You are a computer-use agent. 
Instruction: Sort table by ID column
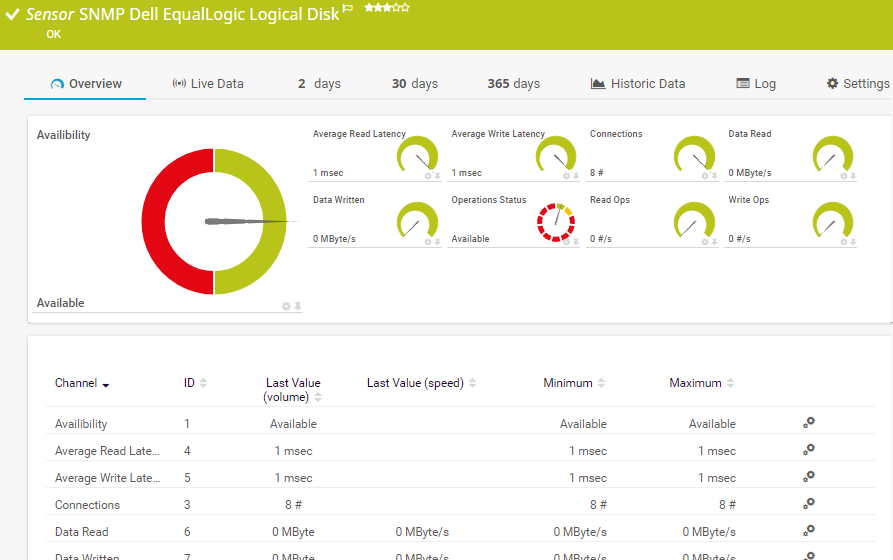pyautogui.click(x=203, y=383)
